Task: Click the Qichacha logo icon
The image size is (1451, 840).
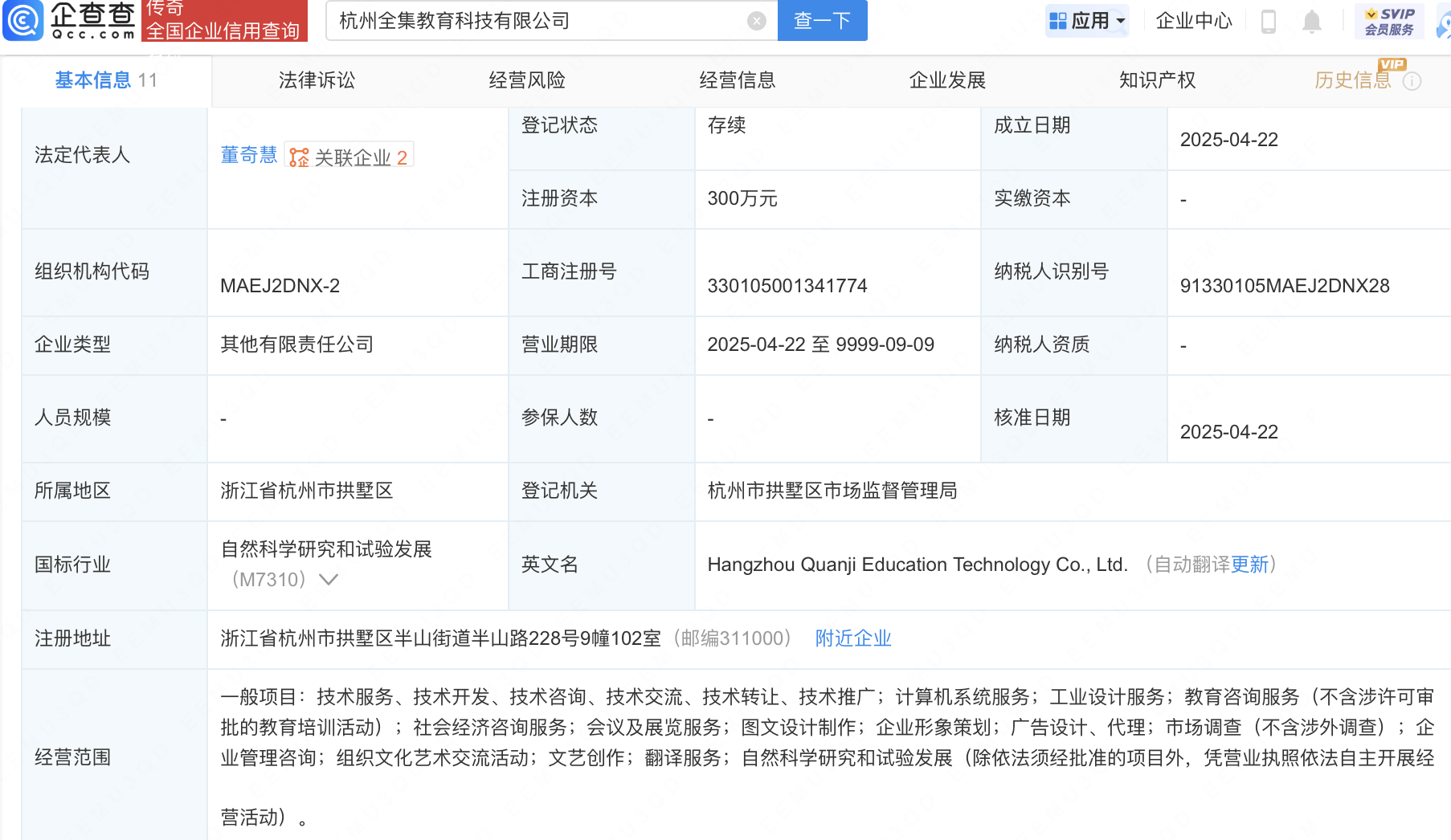Action: [x=23, y=20]
